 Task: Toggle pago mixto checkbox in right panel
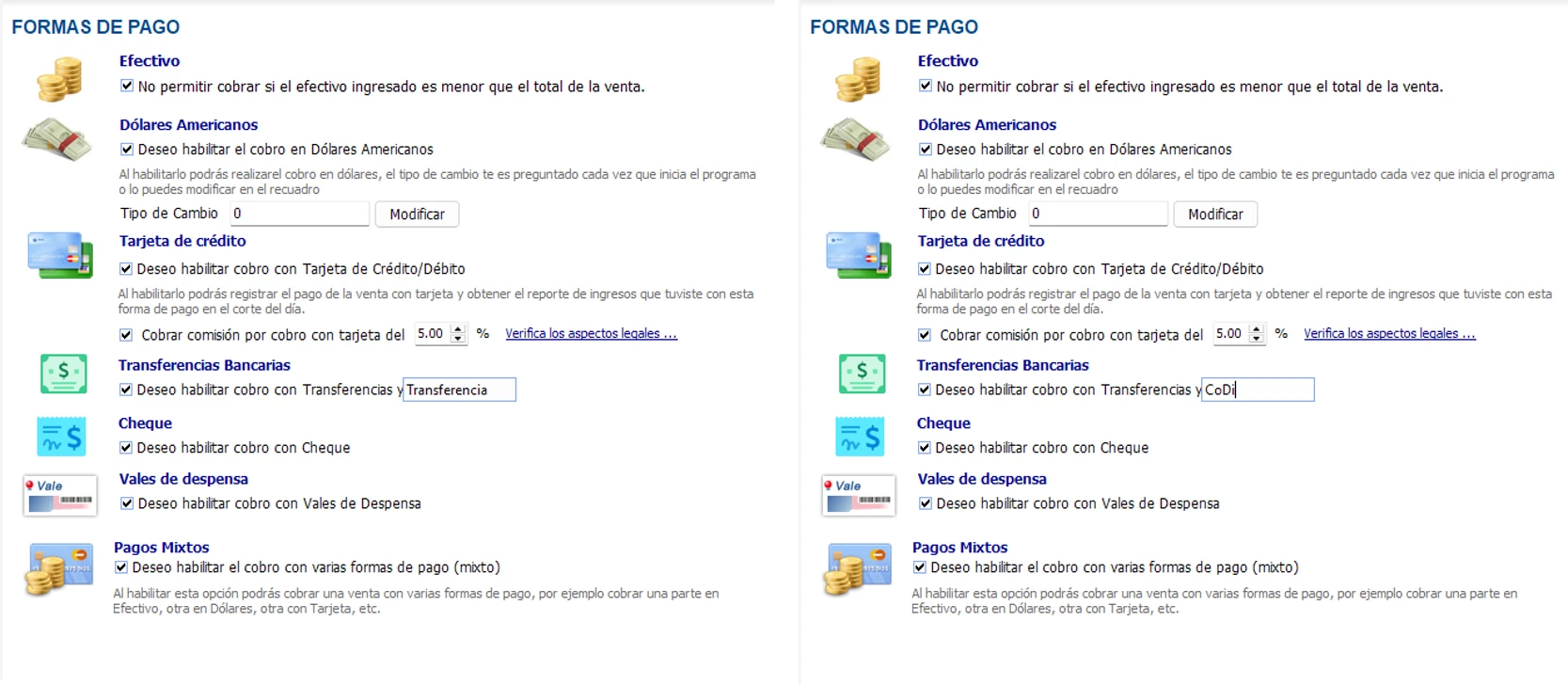(x=920, y=567)
